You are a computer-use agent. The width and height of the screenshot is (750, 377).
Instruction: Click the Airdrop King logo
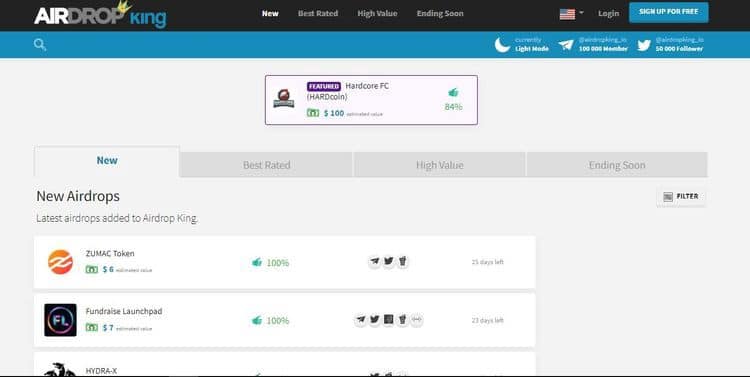(x=100, y=14)
